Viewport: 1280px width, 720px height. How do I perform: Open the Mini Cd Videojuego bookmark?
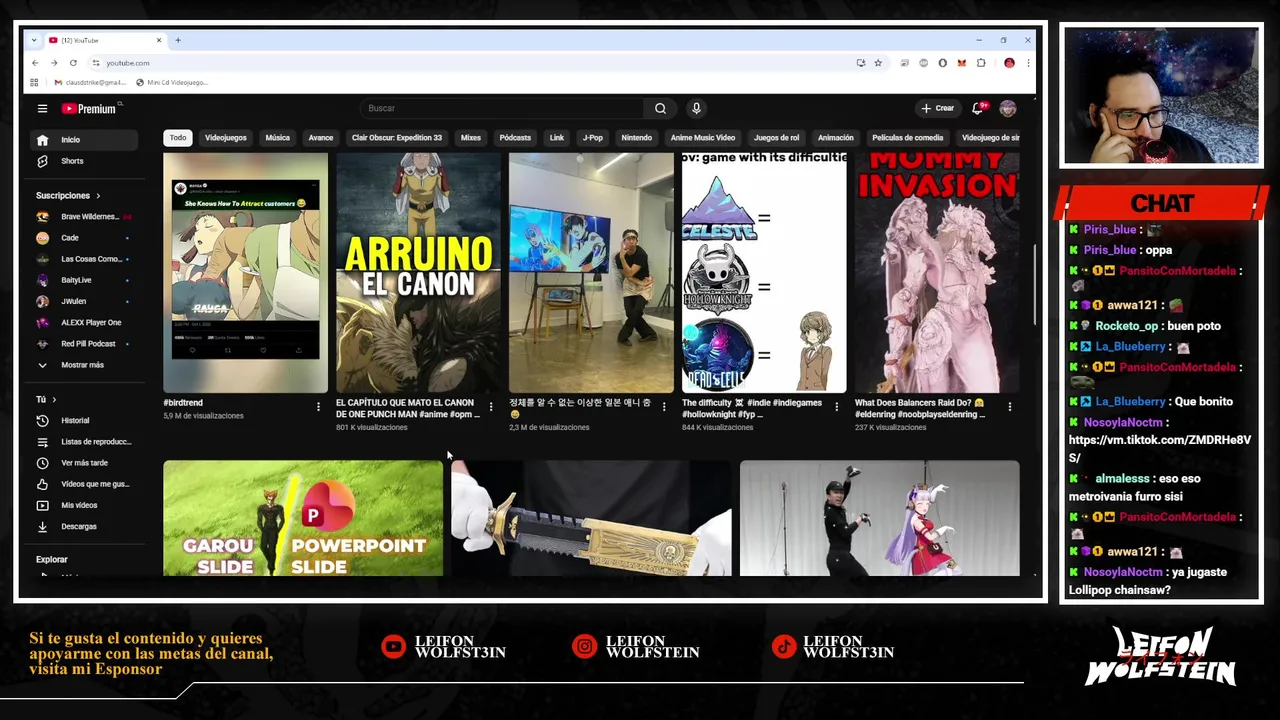click(171, 82)
